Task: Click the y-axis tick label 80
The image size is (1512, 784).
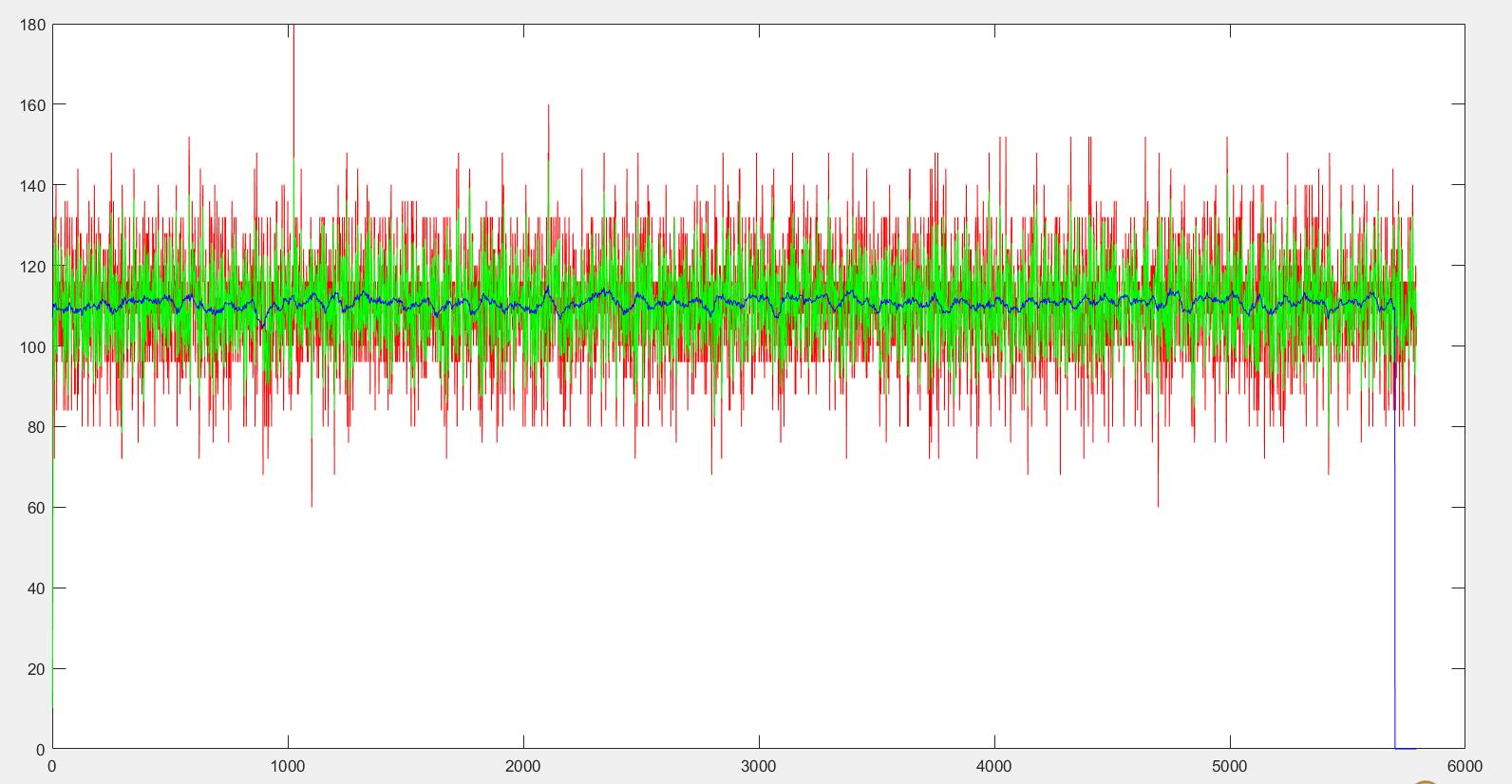Action: click(x=36, y=428)
